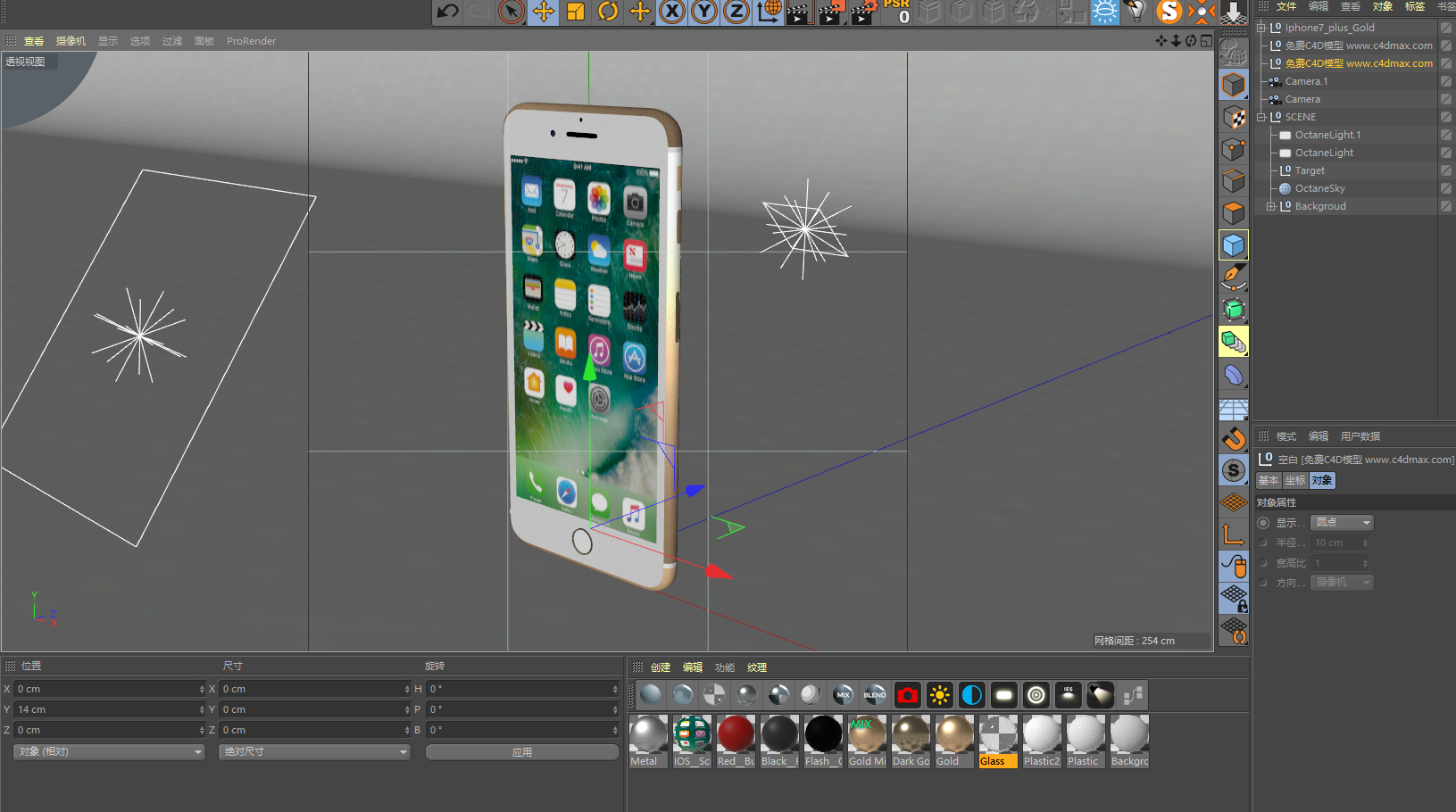This screenshot has width=1456, height=812.
Task: Select the Plastic2 material thumbnail
Action: pyautogui.click(x=1042, y=741)
